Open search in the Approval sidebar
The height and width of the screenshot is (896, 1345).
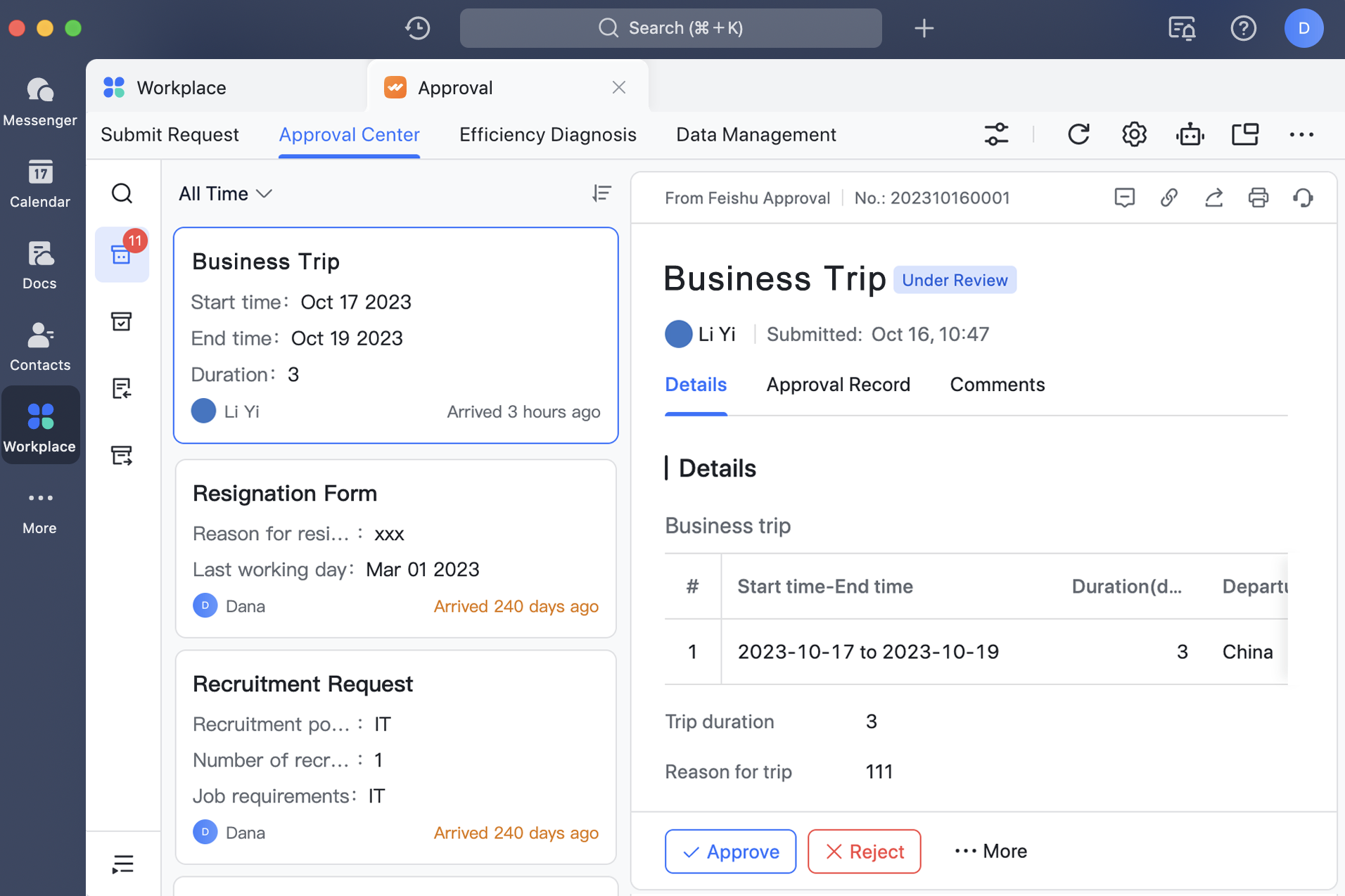pos(122,193)
